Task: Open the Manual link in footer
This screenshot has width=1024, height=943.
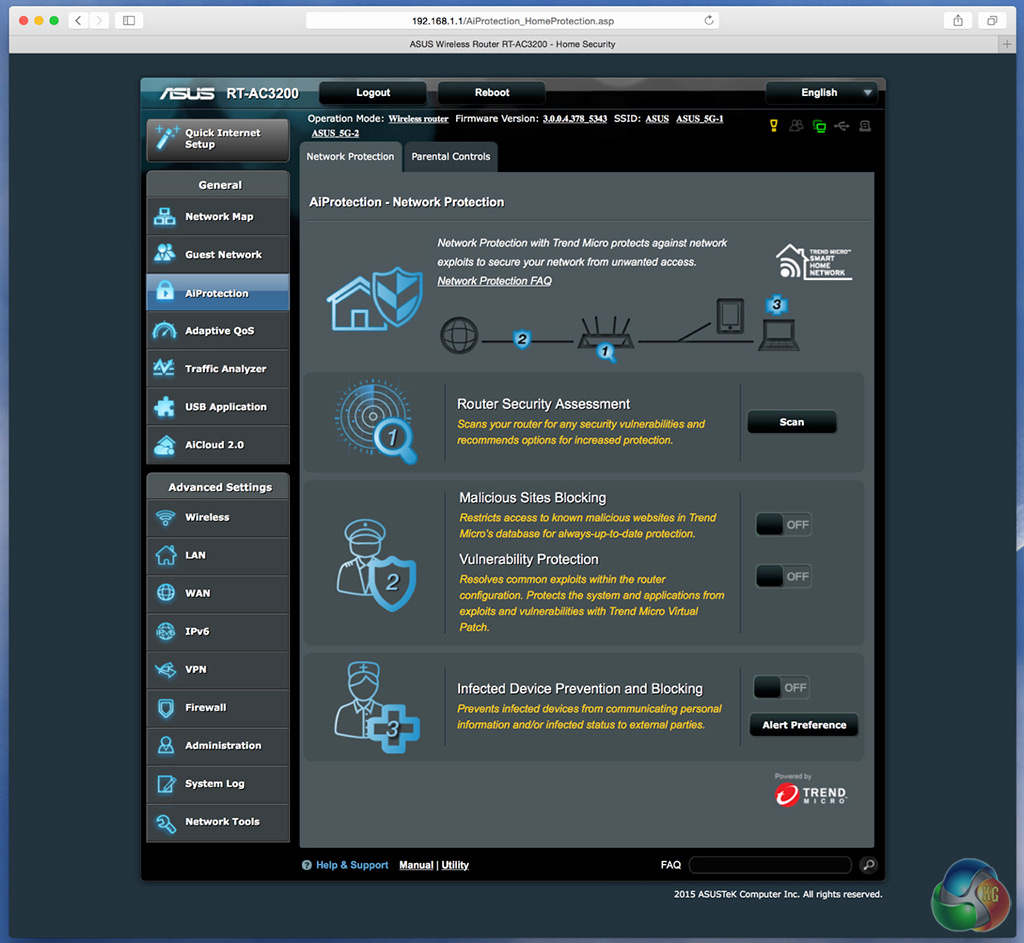Action: pos(416,865)
